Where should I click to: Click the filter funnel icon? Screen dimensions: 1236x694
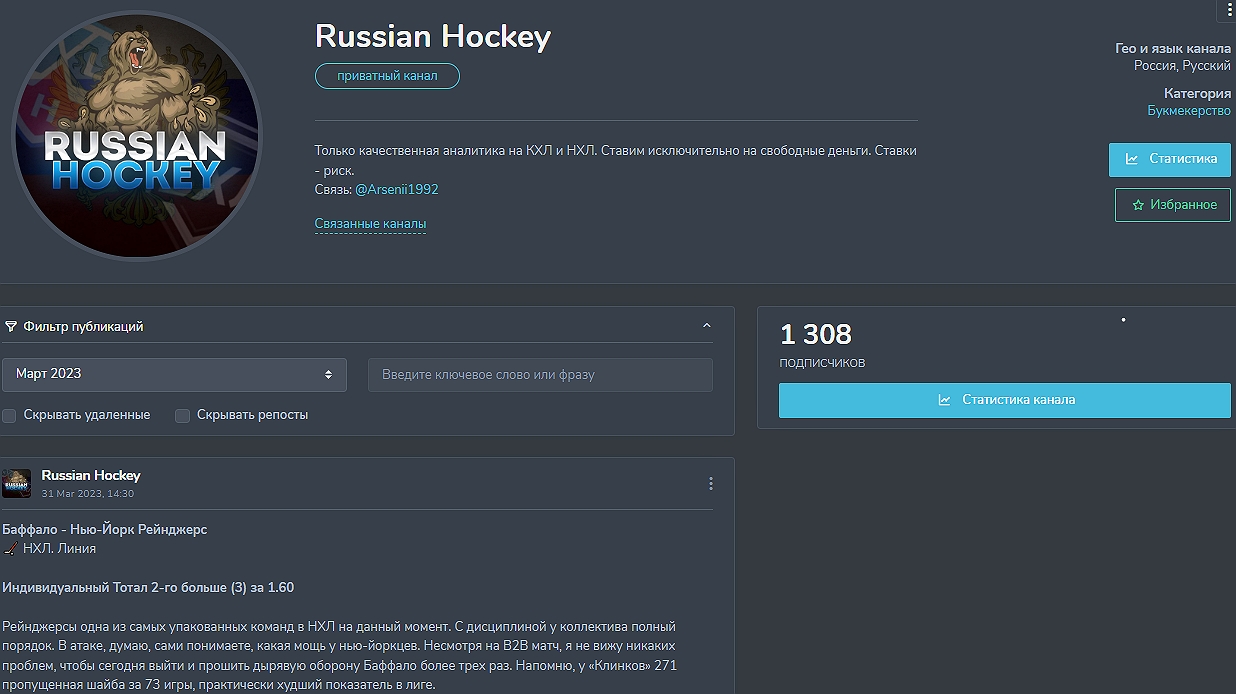[x=11, y=327]
